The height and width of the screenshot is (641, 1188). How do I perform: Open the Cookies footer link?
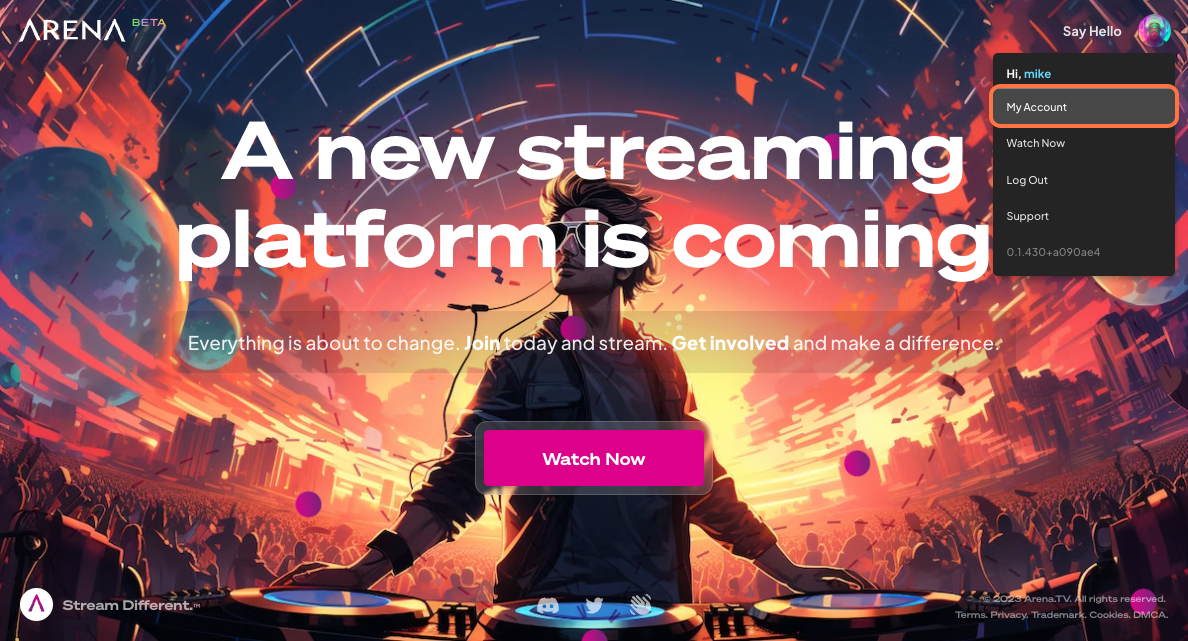(x=1109, y=614)
